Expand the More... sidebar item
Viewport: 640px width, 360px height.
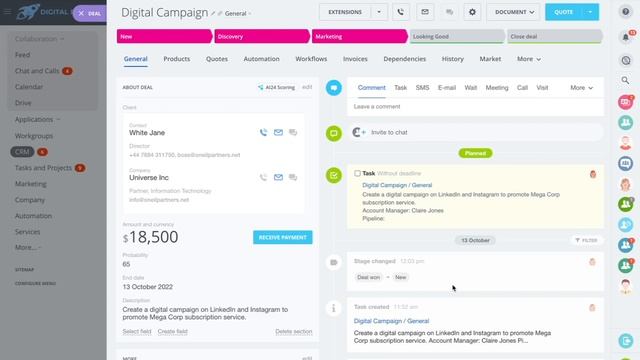click(28, 247)
